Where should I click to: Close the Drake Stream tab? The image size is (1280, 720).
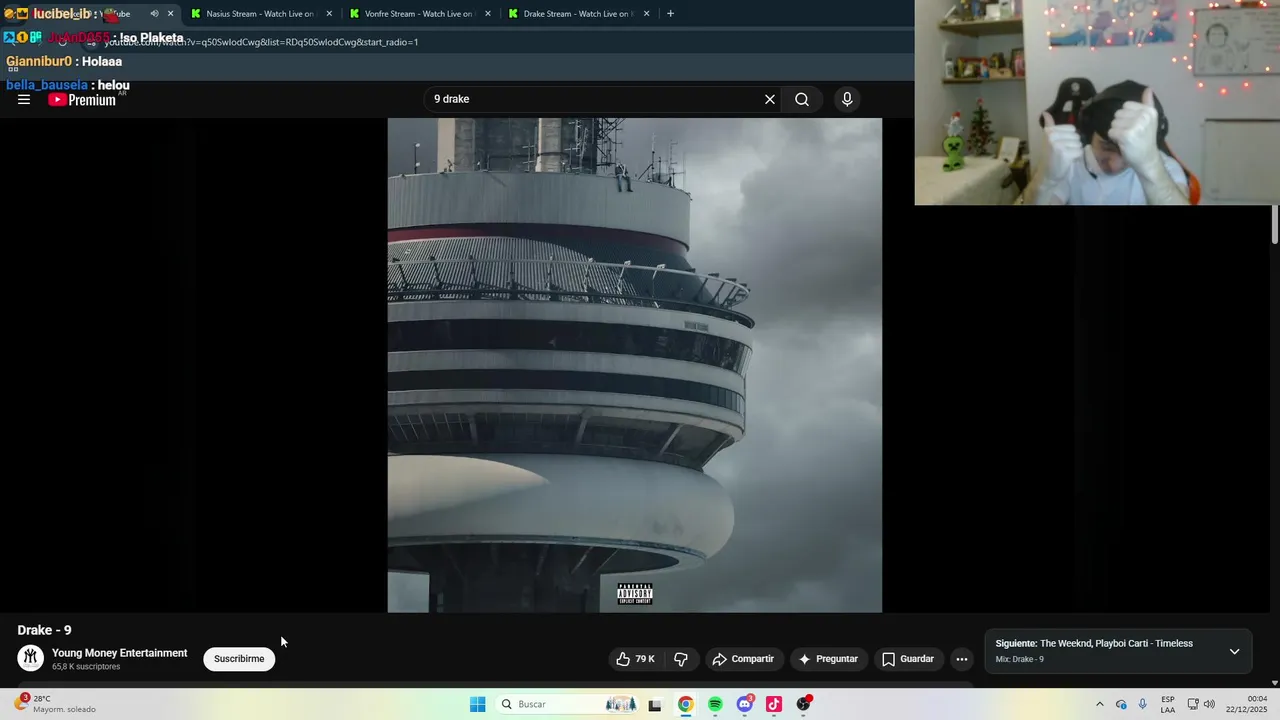646,14
